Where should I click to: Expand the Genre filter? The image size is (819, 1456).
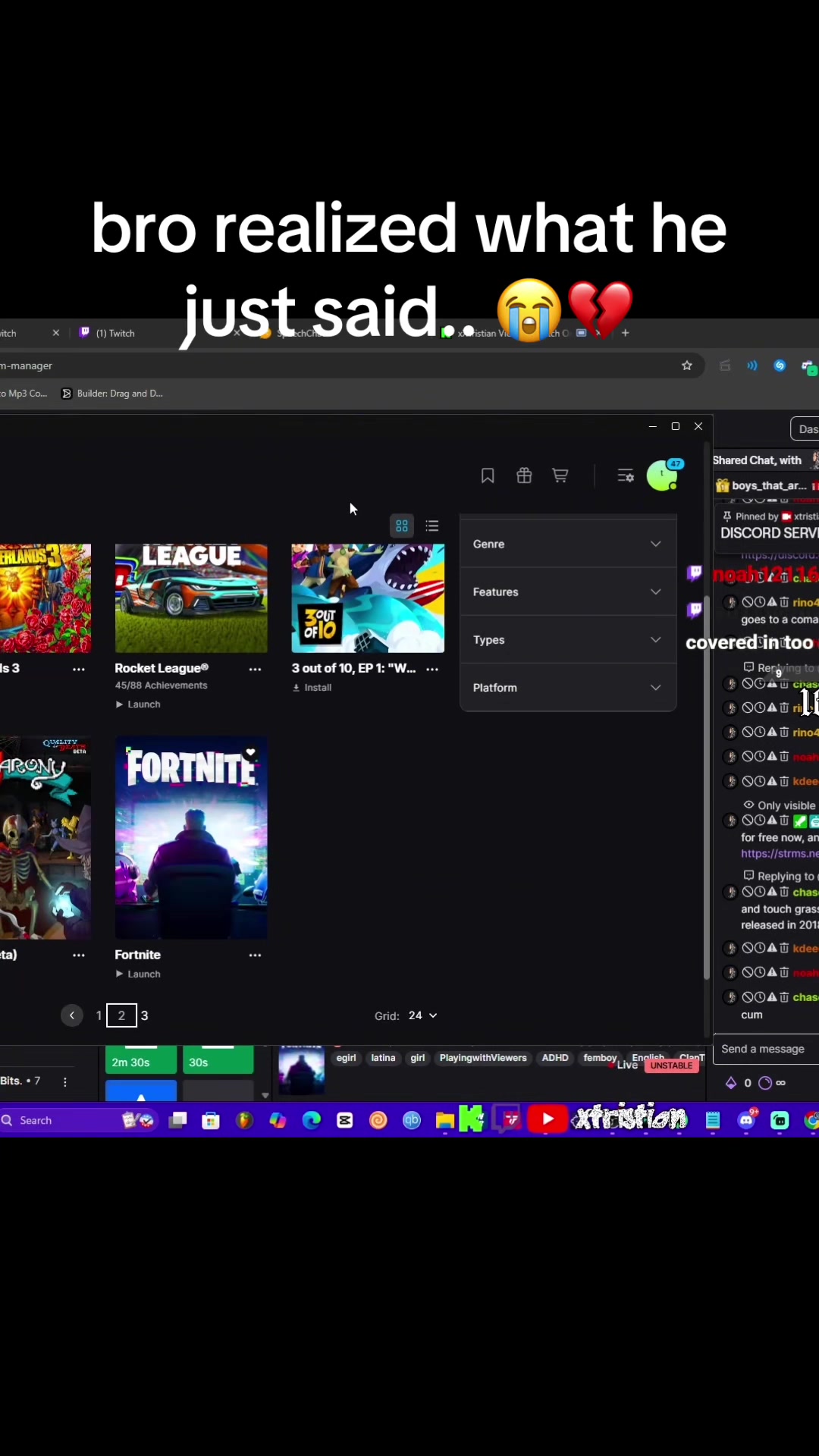pos(567,544)
